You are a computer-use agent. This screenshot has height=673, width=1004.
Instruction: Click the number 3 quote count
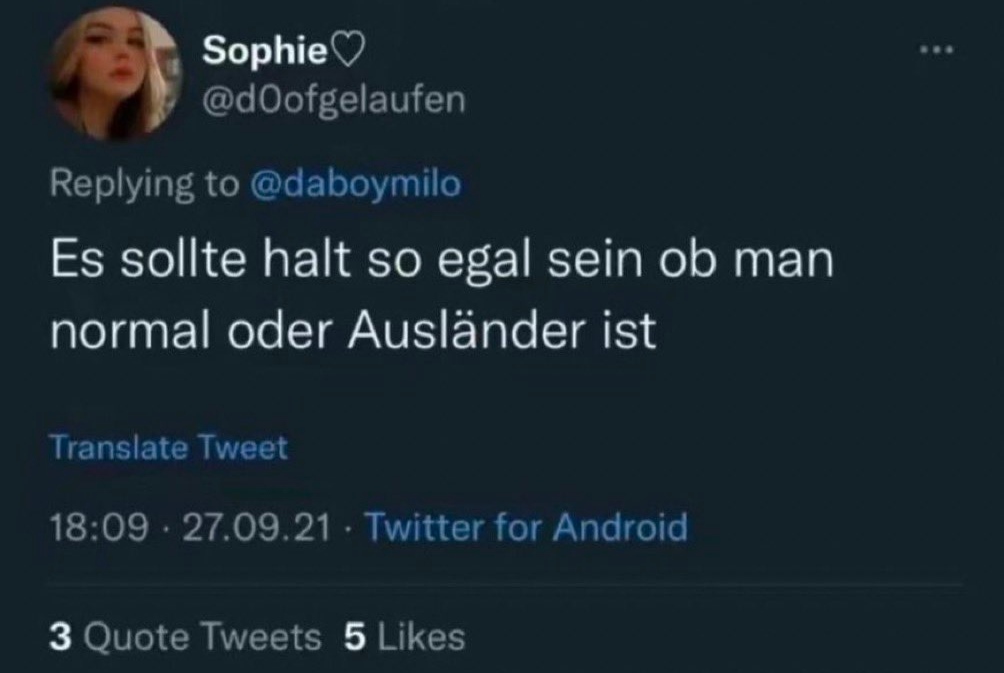59,636
